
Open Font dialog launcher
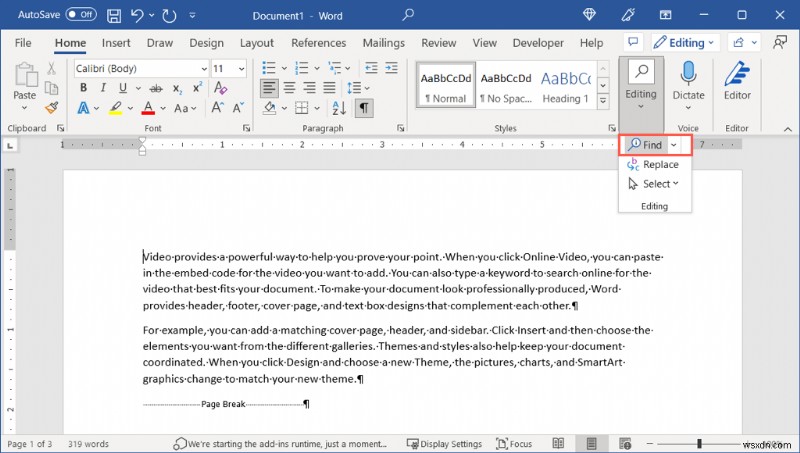pos(246,128)
